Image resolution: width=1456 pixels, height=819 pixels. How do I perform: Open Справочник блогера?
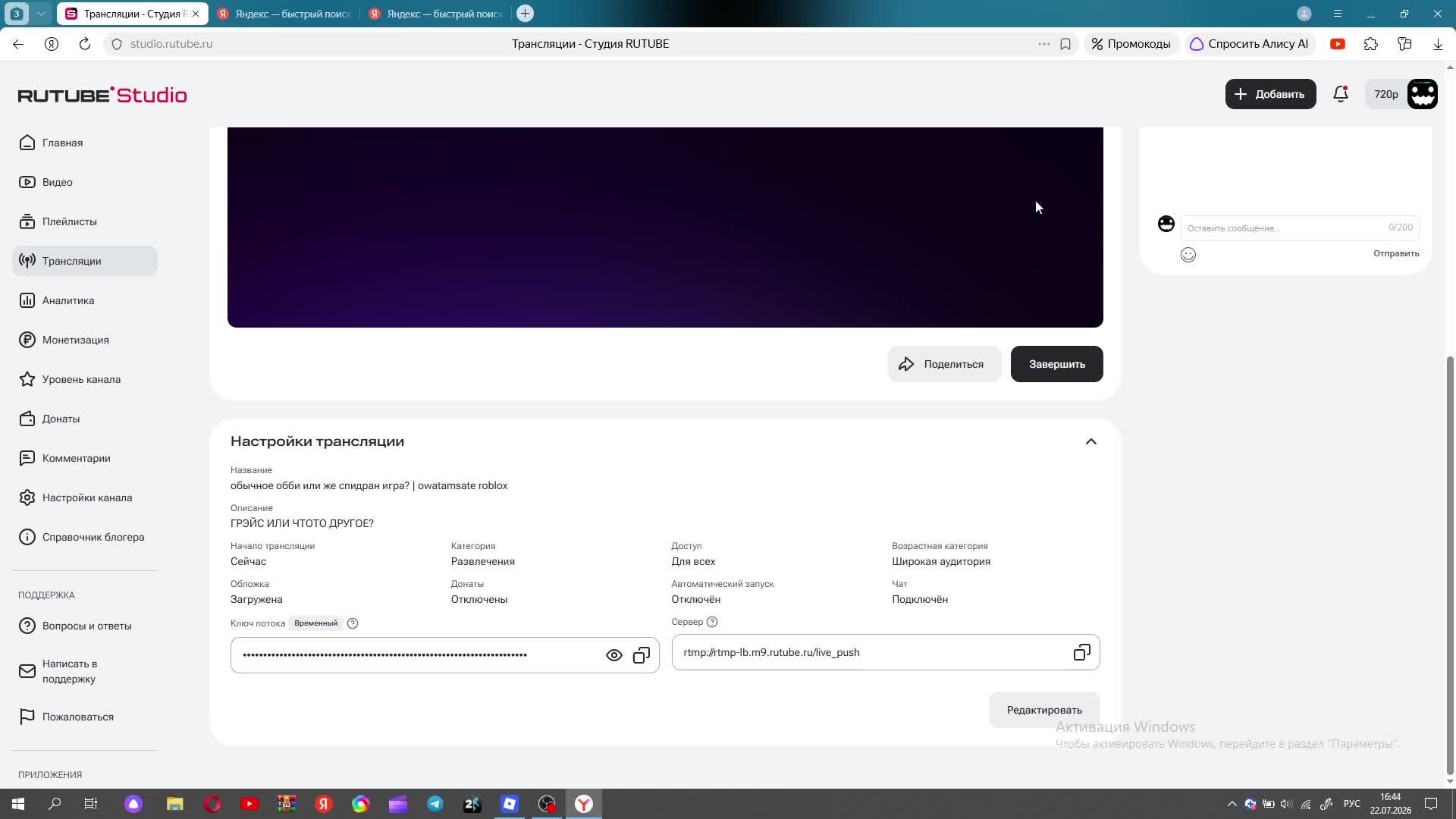(x=85, y=537)
